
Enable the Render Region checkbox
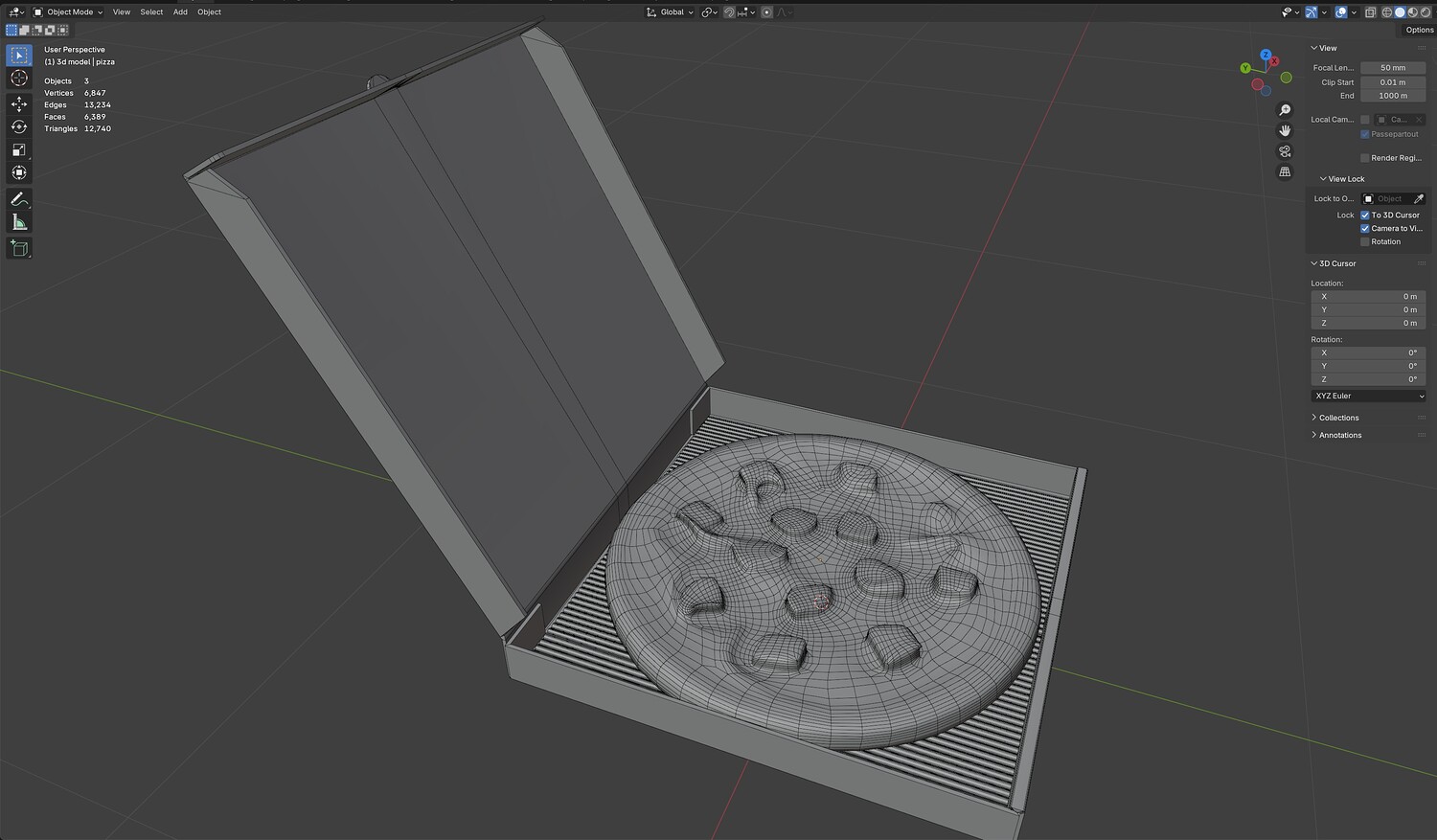pyautogui.click(x=1365, y=158)
